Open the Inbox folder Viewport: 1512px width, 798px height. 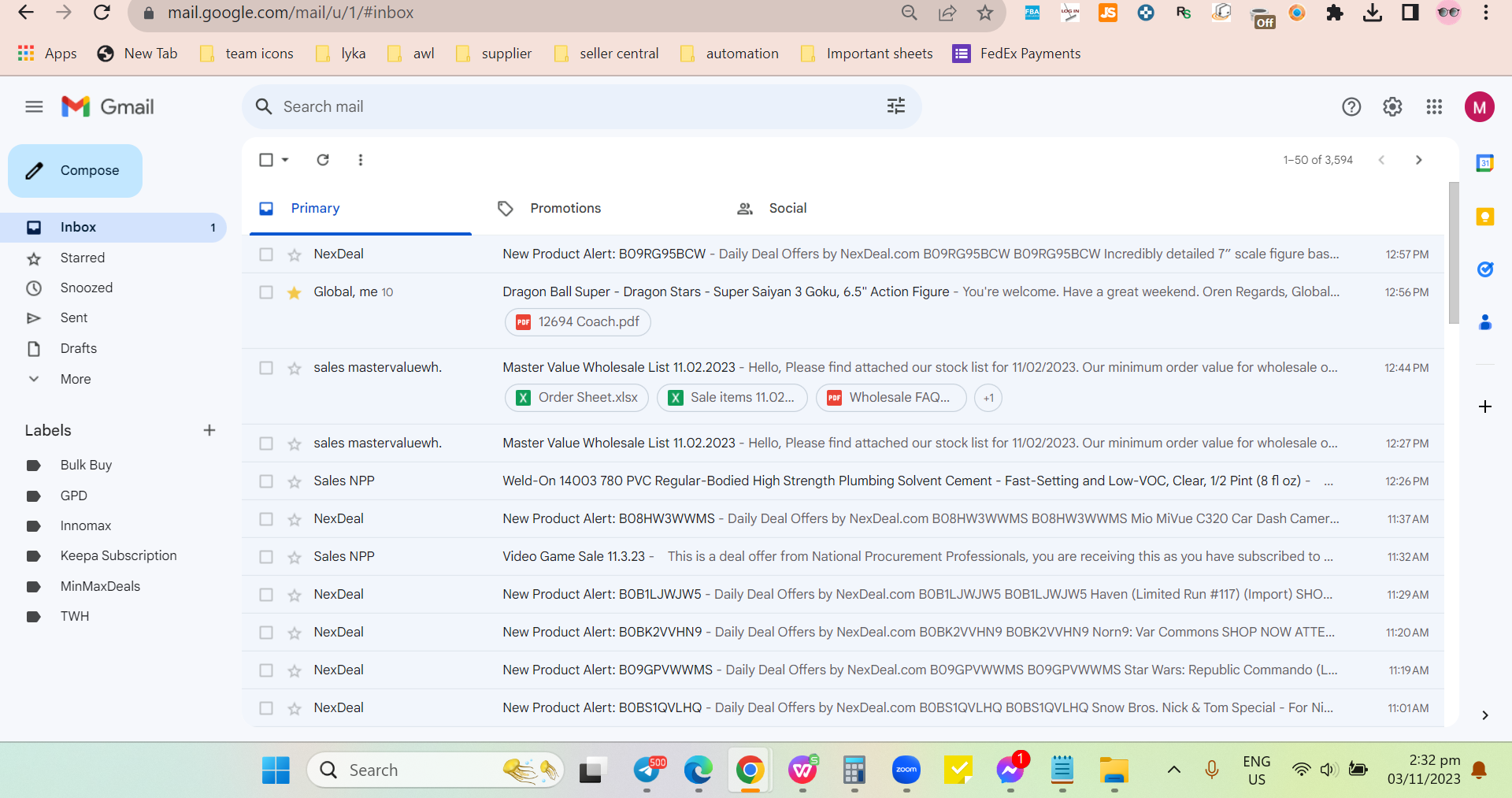tap(113, 227)
